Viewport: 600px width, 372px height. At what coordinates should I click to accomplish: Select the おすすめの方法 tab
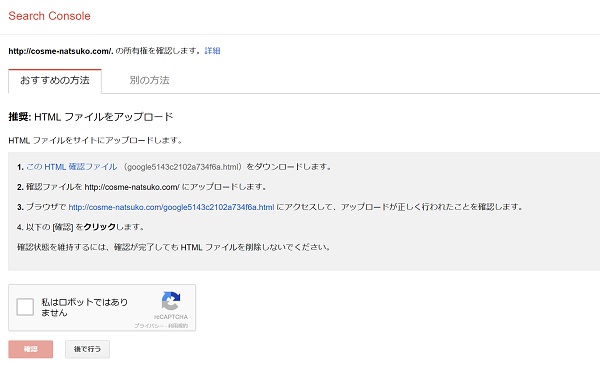[x=55, y=80]
